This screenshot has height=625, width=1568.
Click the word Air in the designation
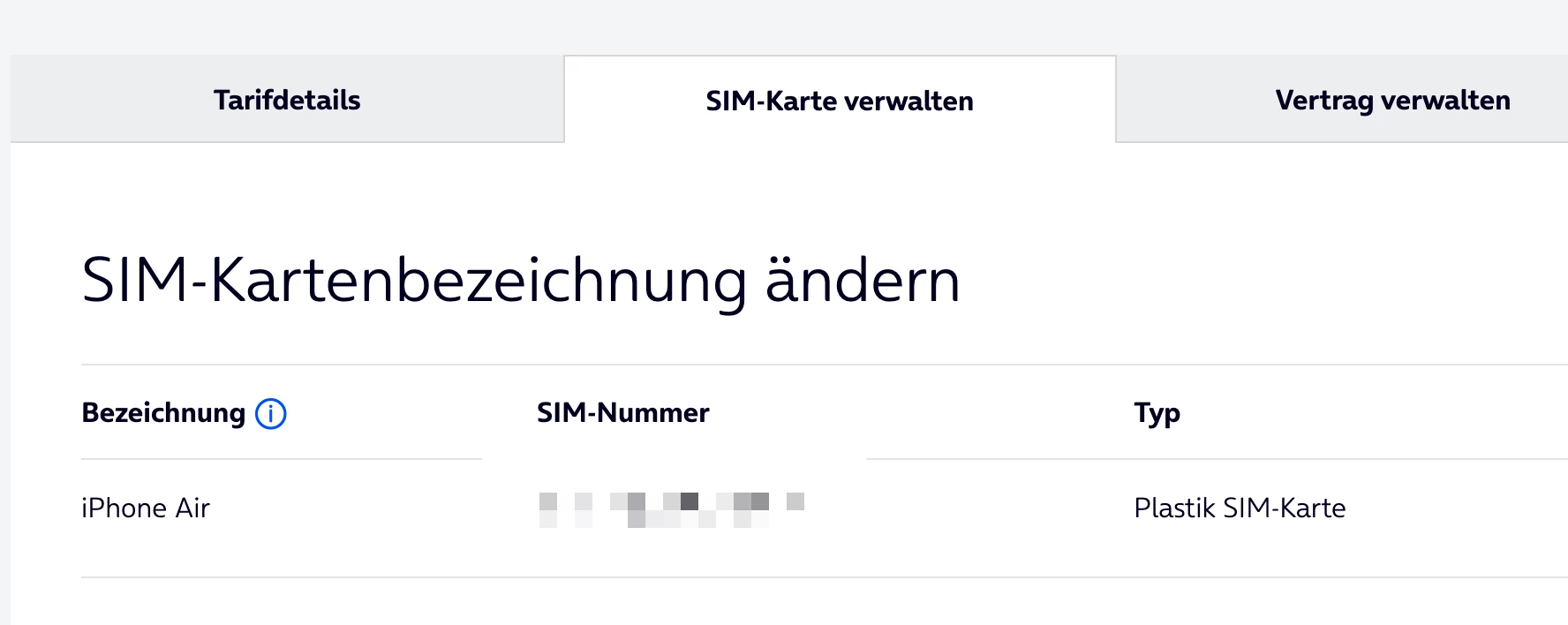point(192,508)
